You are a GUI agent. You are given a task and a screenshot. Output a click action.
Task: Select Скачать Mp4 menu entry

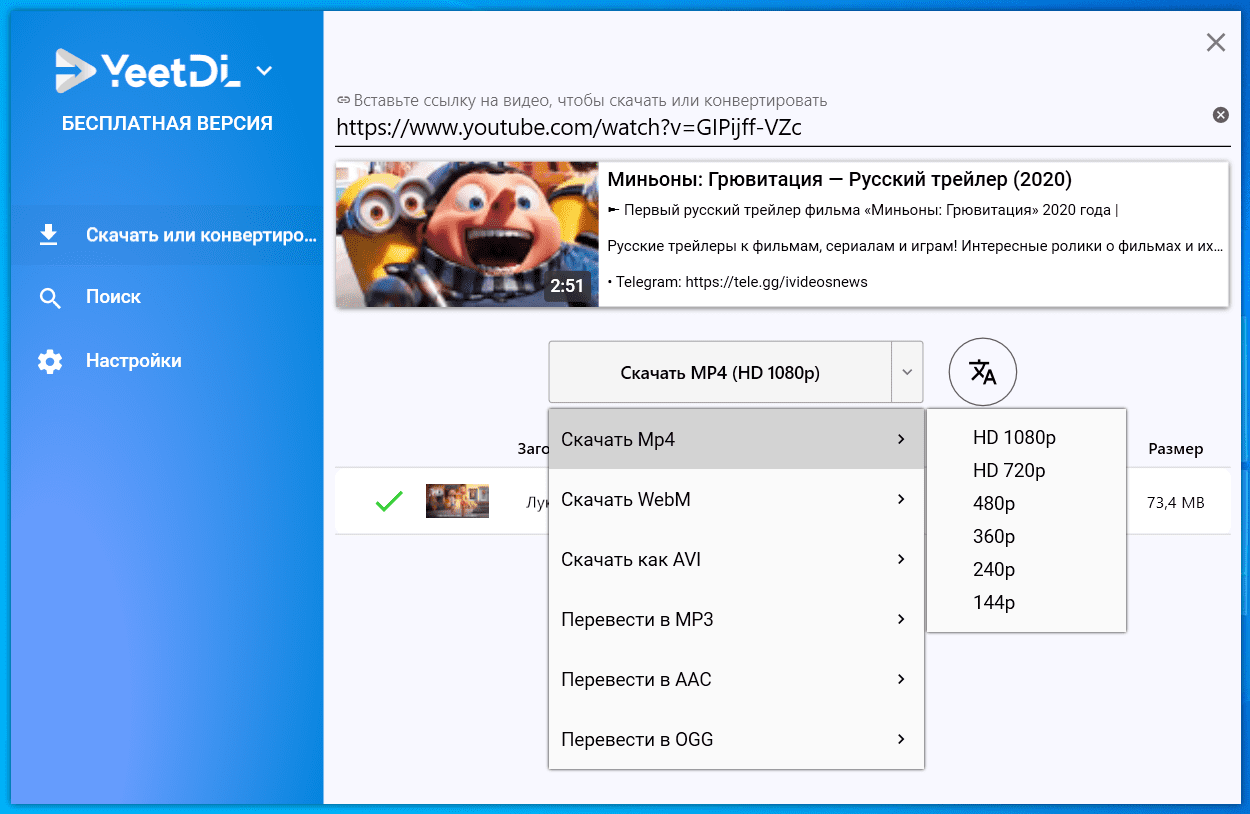tap(736, 439)
